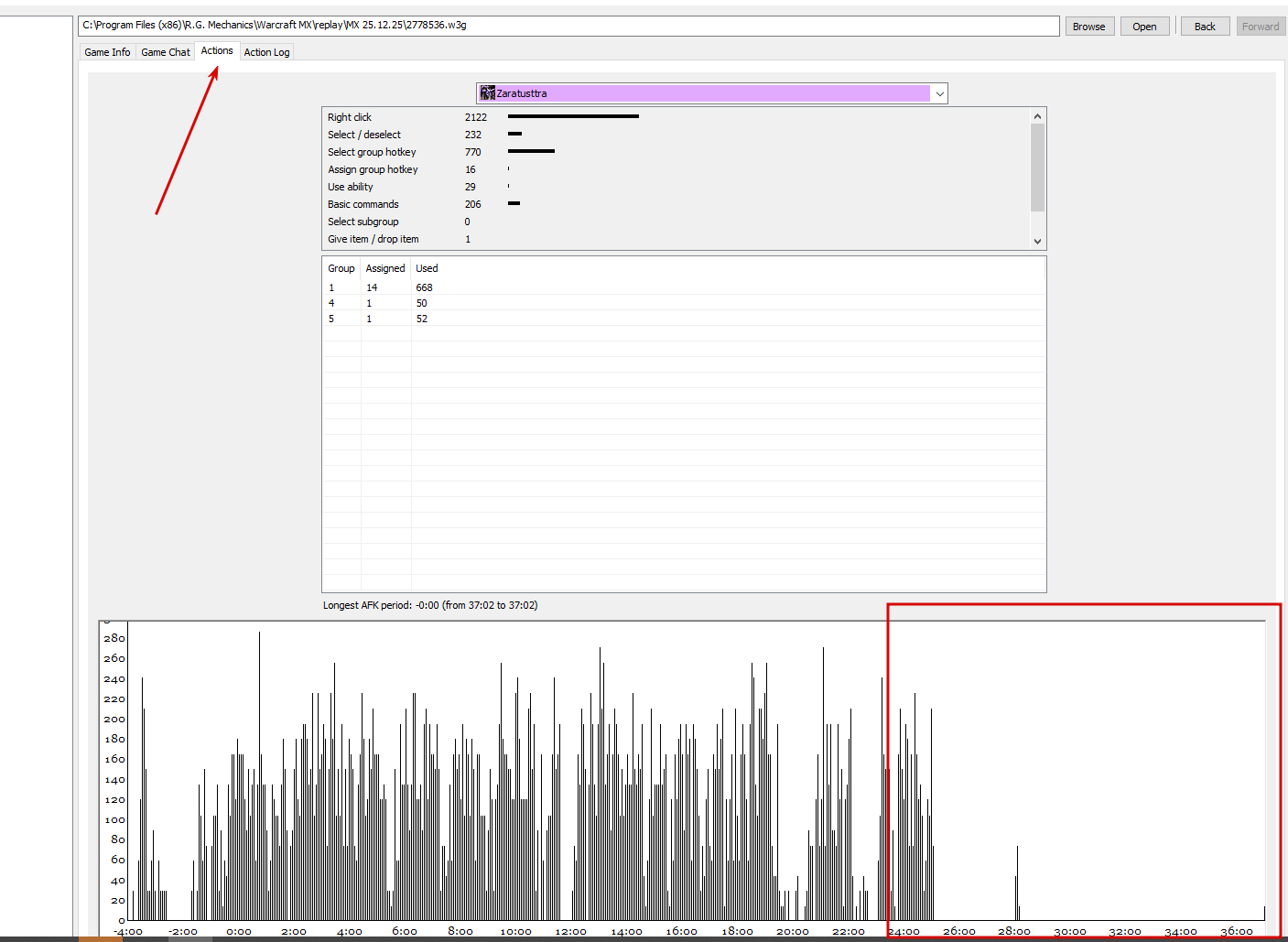Image resolution: width=1288 pixels, height=942 pixels.
Task: Select the Actions tab
Action: [x=217, y=51]
